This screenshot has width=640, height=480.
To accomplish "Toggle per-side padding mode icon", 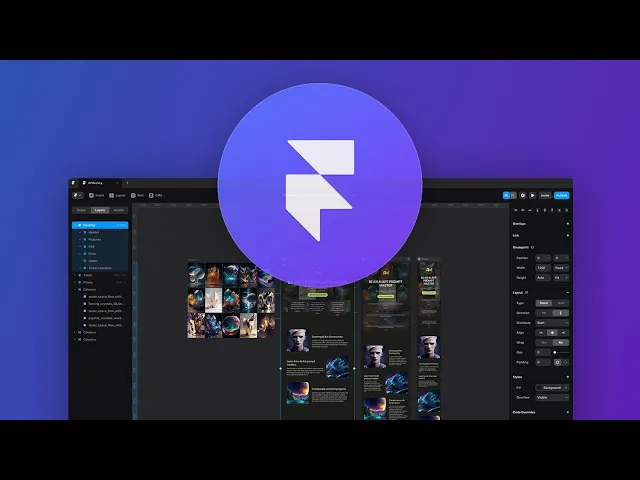I will coord(565,362).
